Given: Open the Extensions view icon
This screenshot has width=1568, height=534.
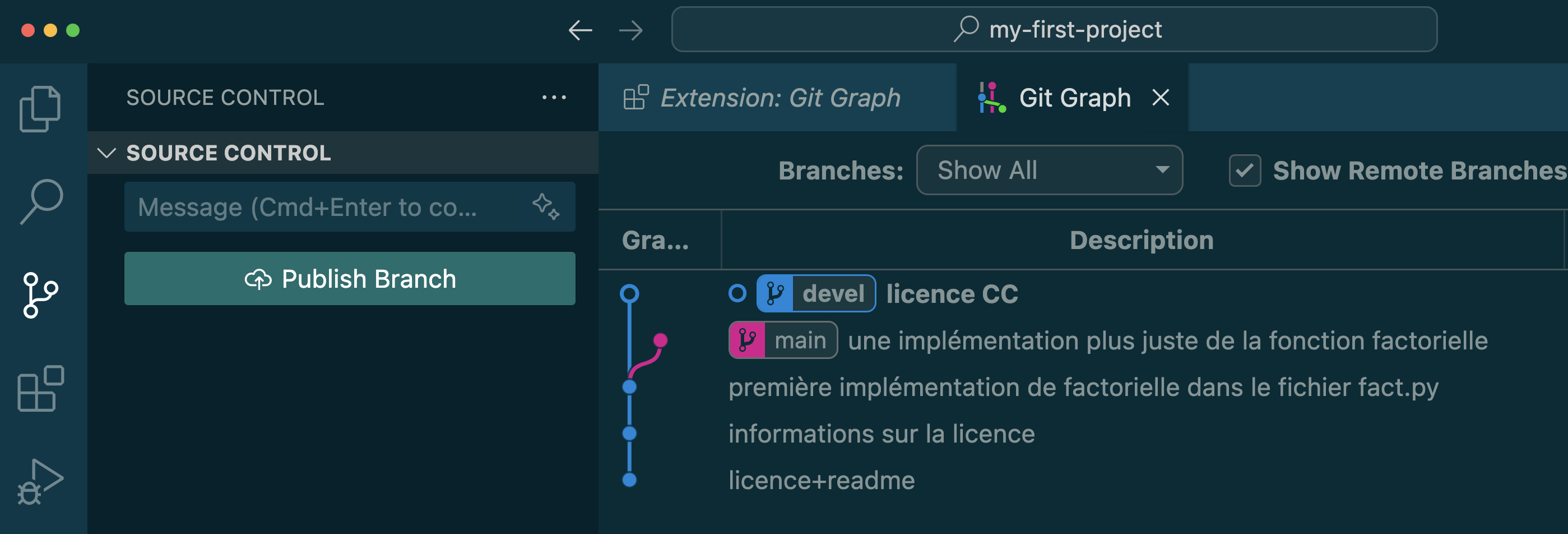Looking at the screenshot, I should 40,389.
